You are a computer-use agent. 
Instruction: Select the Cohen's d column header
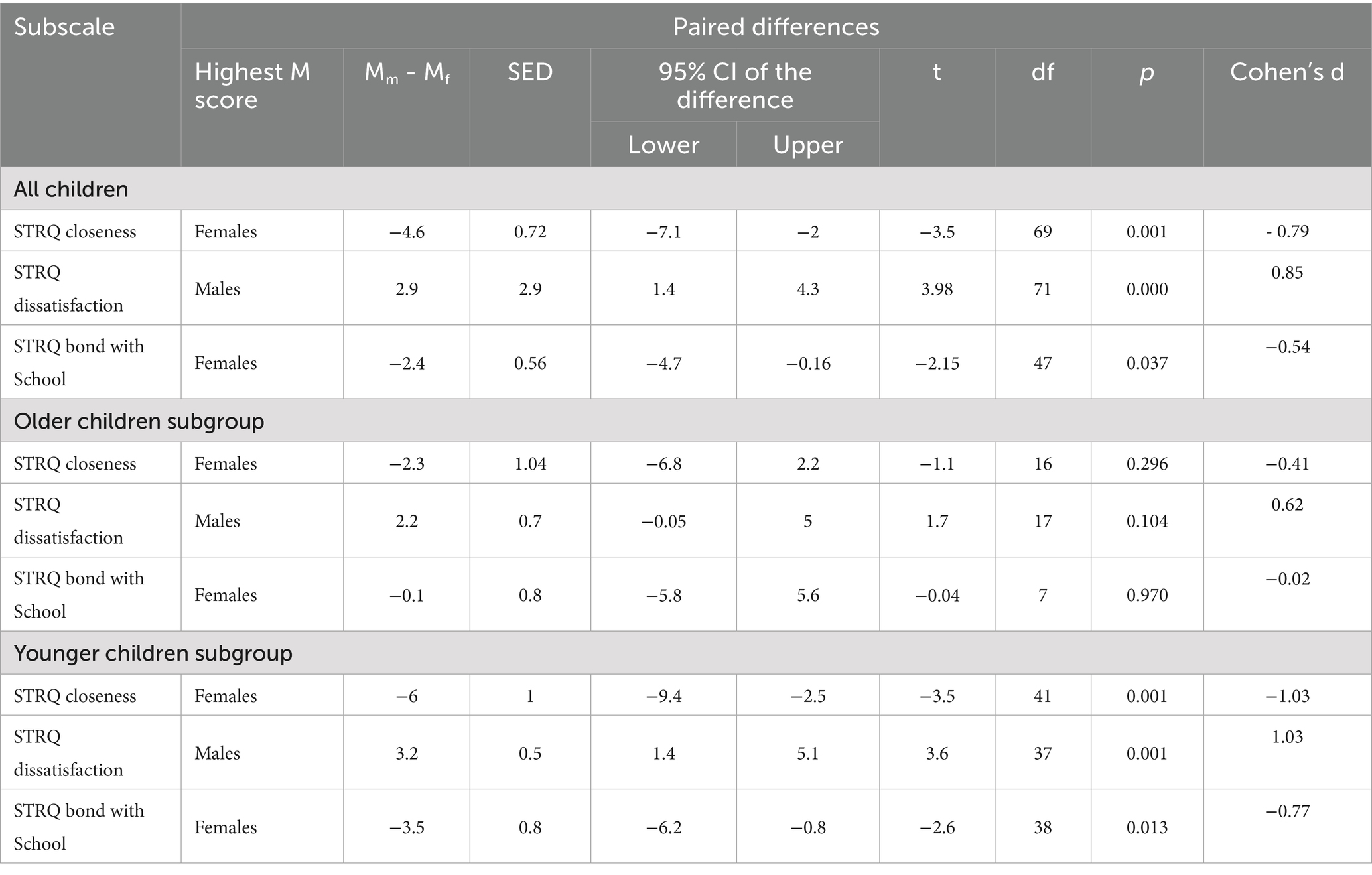click(1286, 72)
